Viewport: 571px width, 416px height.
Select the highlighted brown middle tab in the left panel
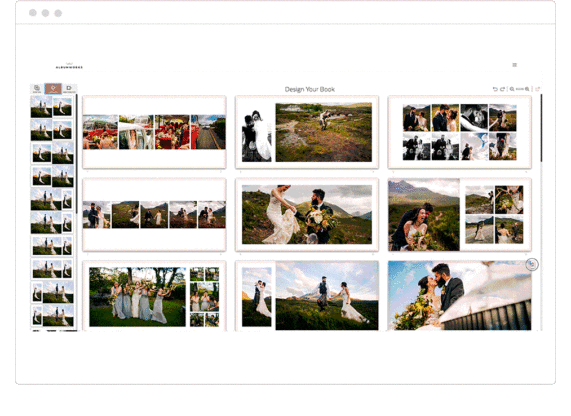coord(53,89)
